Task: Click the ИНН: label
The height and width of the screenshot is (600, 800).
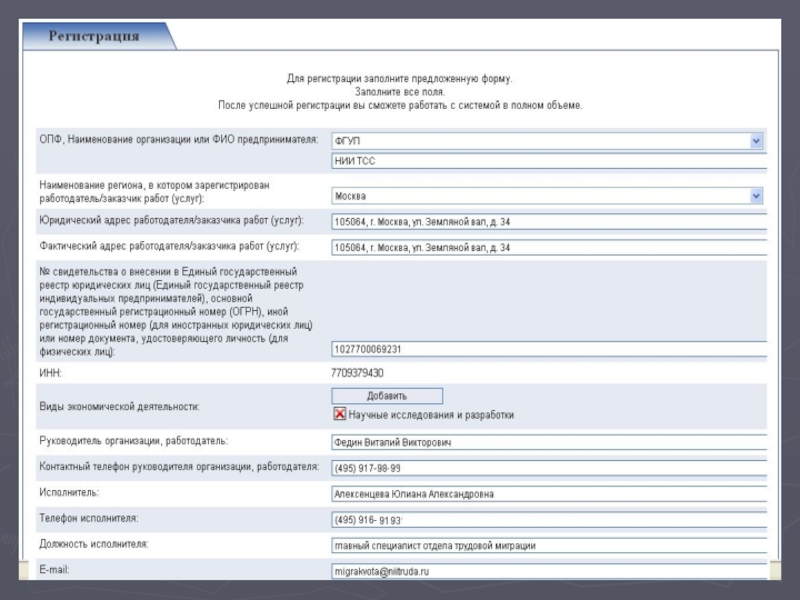Action: (51, 373)
